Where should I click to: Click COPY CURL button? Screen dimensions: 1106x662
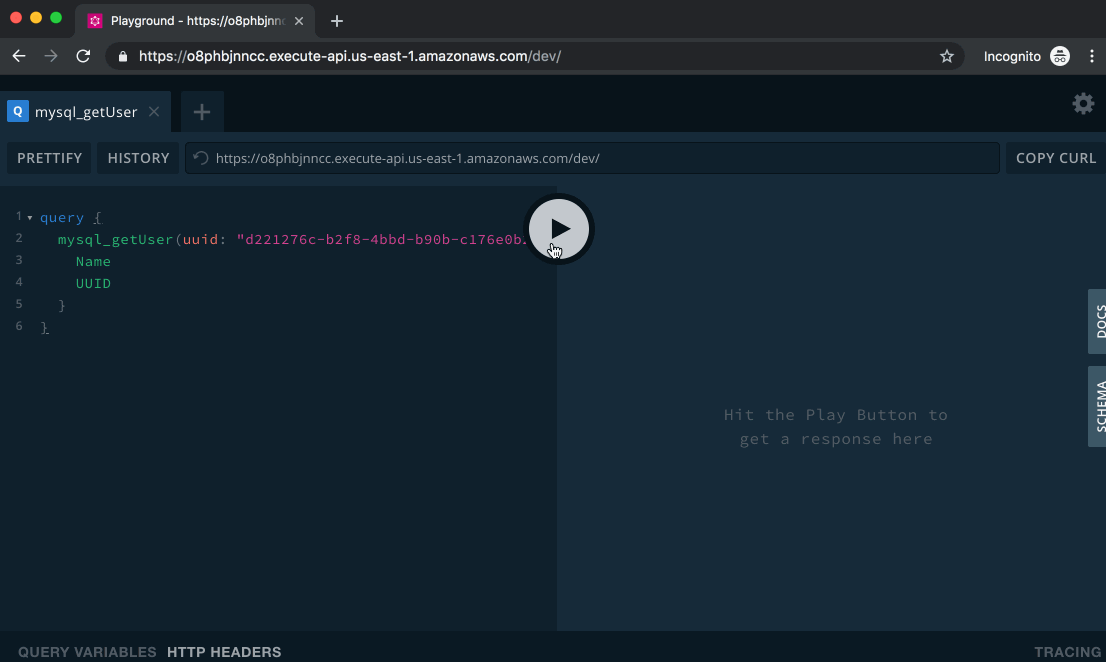pos(1056,158)
